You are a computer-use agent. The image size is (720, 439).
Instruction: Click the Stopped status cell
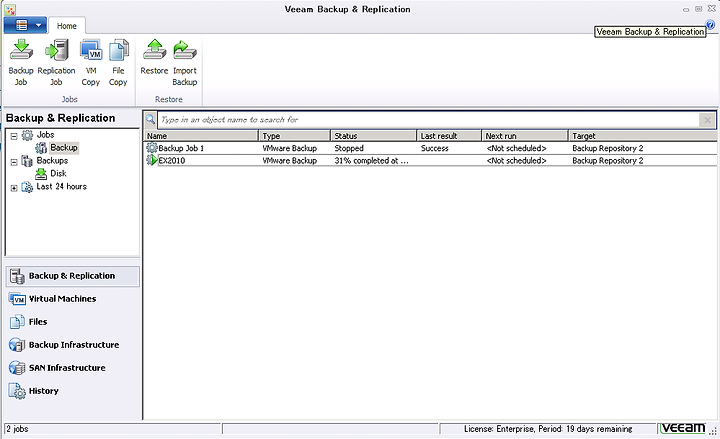(x=349, y=148)
